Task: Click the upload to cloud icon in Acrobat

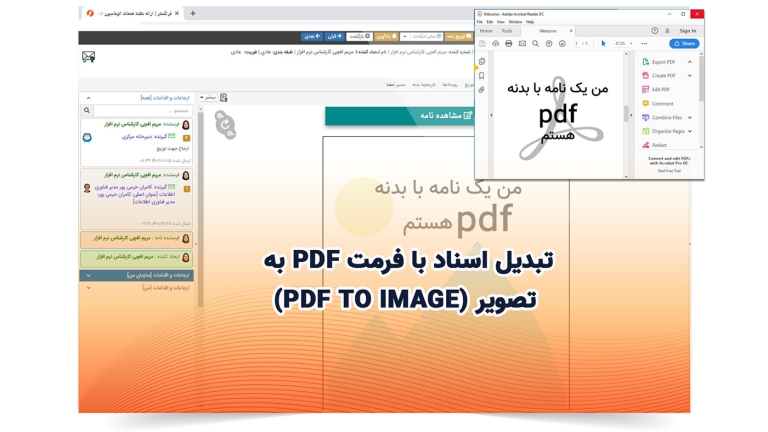Action: [x=496, y=44]
